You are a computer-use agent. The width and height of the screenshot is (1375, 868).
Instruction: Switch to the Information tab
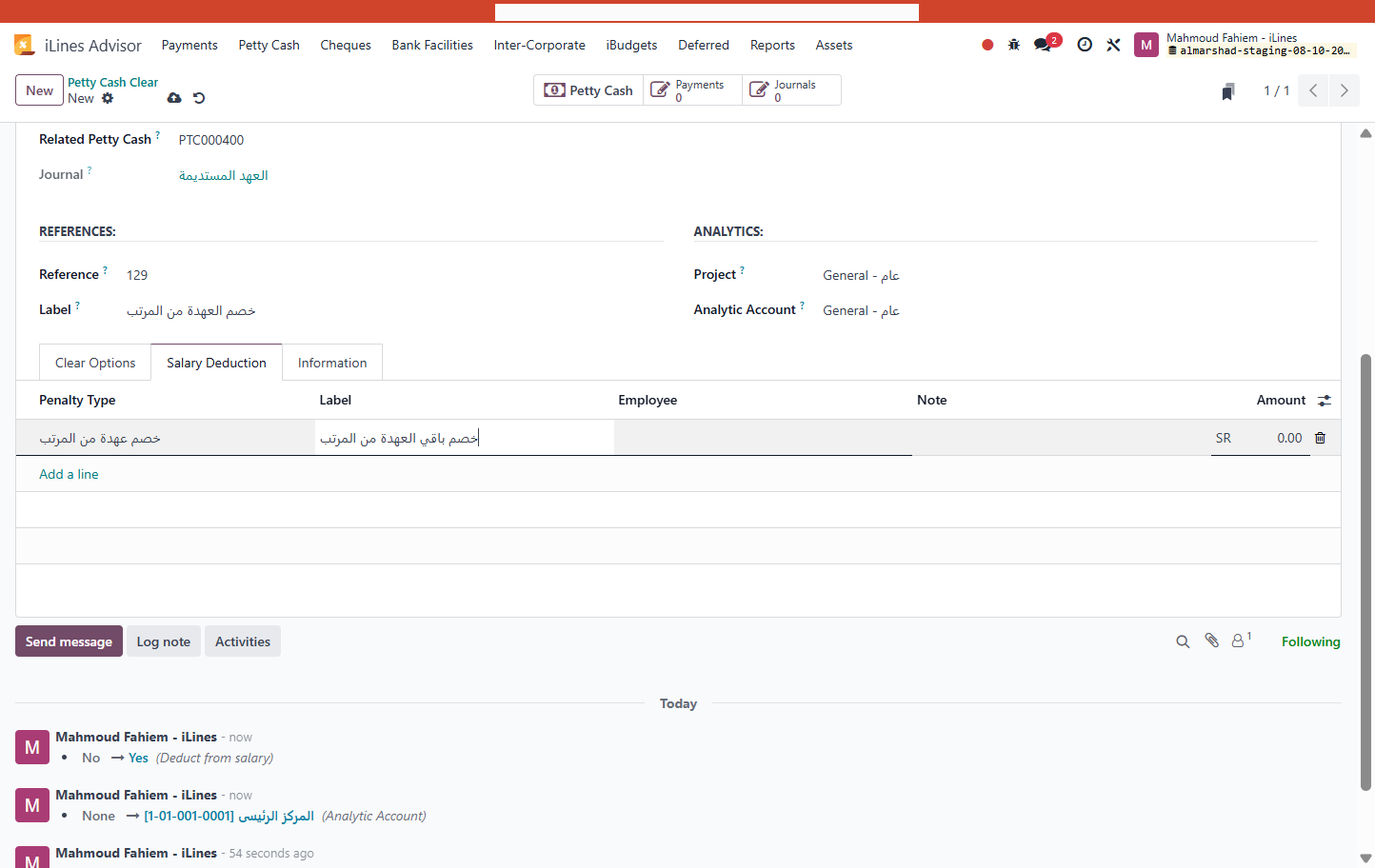(332, 363)
